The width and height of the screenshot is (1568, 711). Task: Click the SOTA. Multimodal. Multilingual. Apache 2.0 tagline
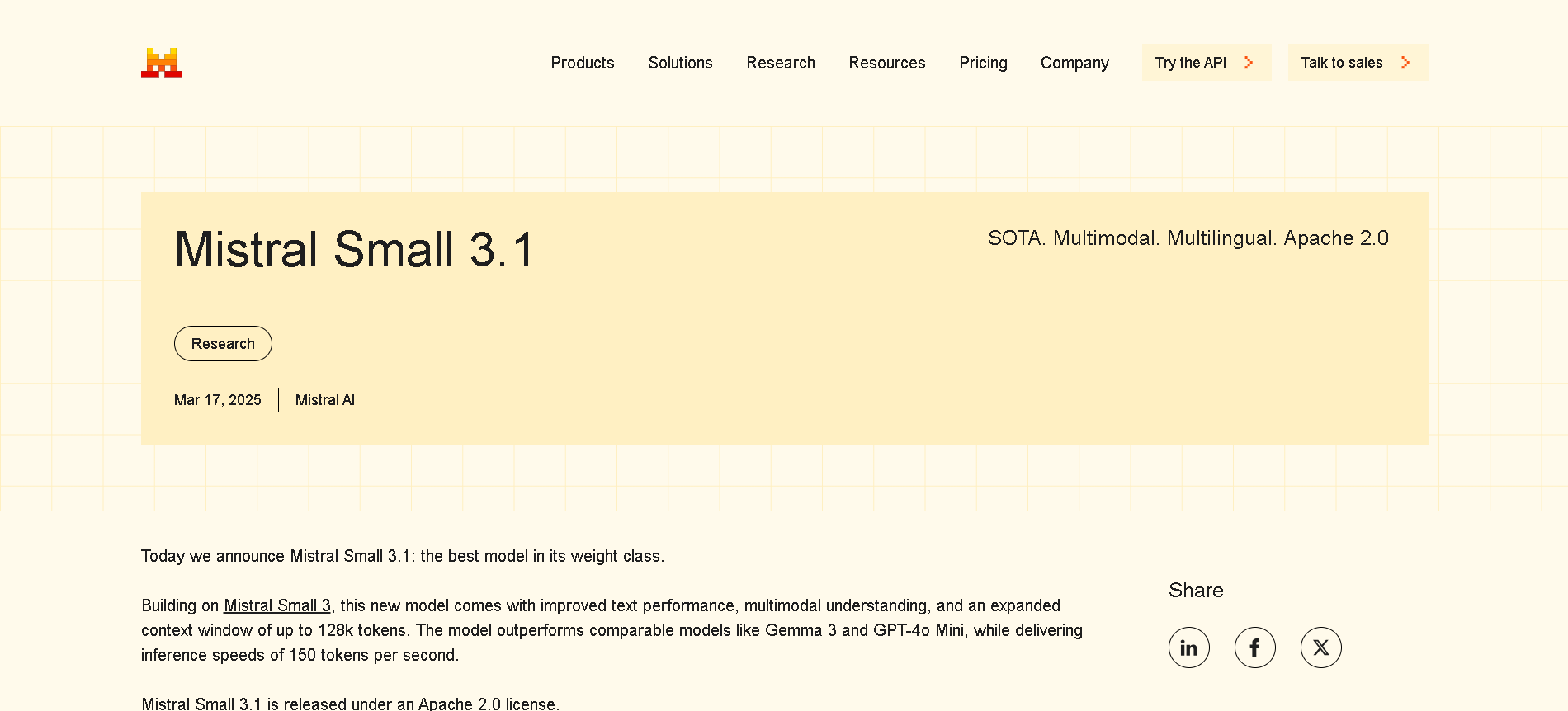coord(1188,238)
